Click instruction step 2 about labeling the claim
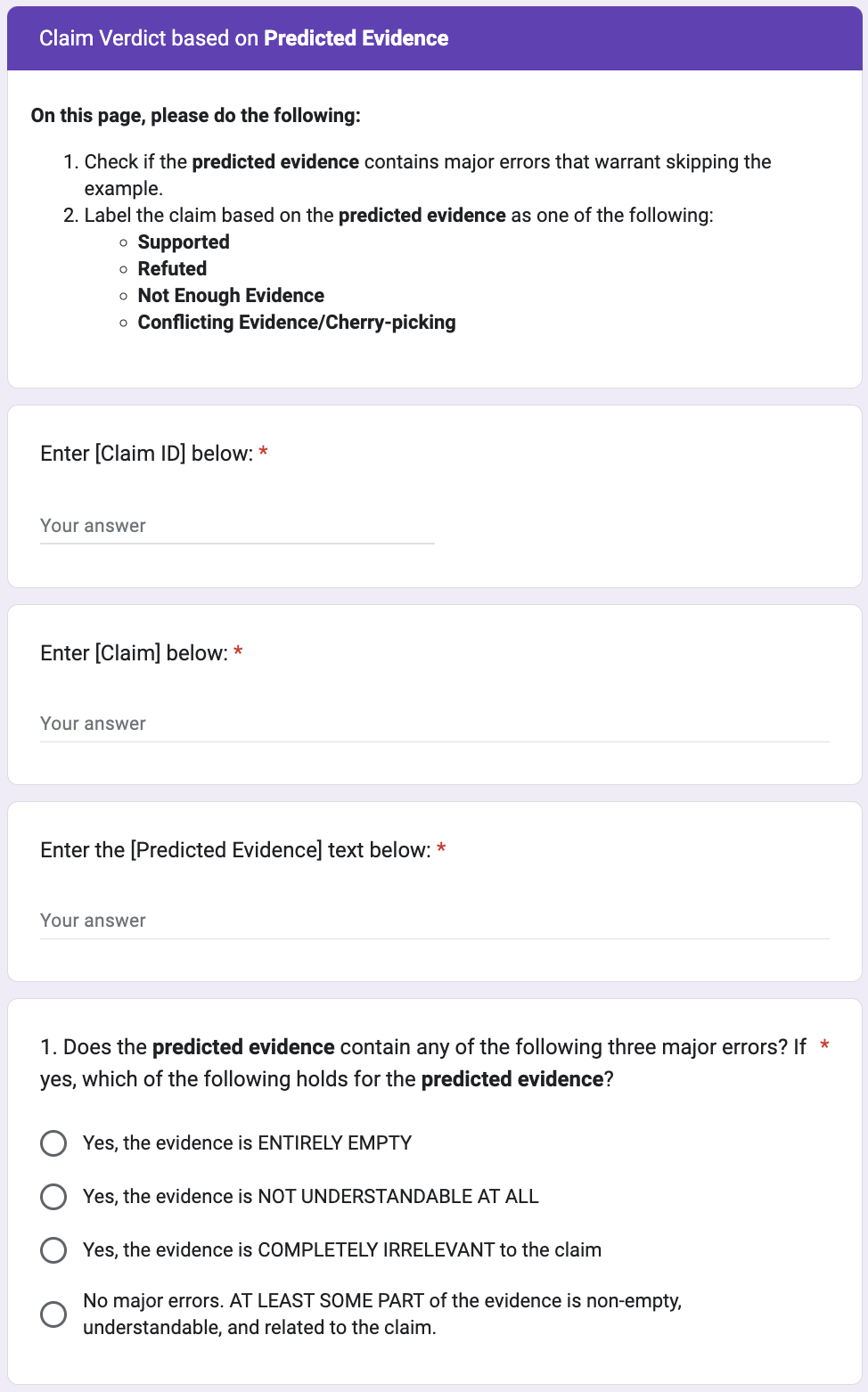This screenshot has width=868, height=1392. (398, 216)
